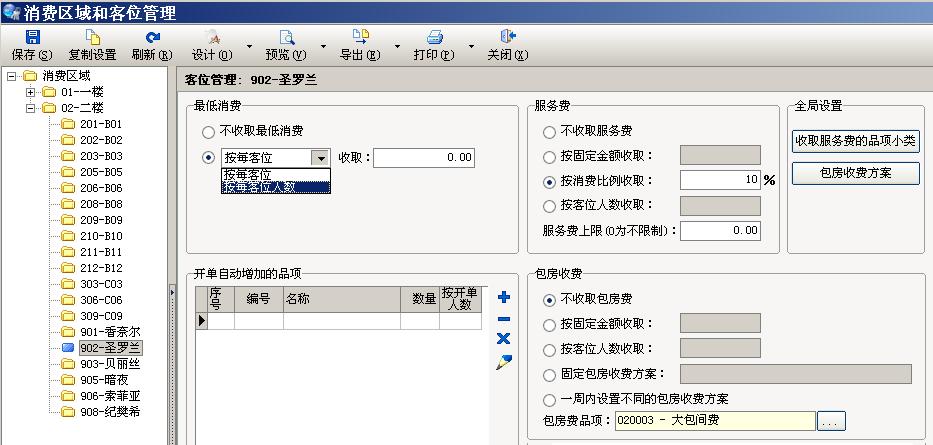Select 不收取最低消费 radio option
The width and height of the screenshot is (933, 445).
[x=208, y=131]
